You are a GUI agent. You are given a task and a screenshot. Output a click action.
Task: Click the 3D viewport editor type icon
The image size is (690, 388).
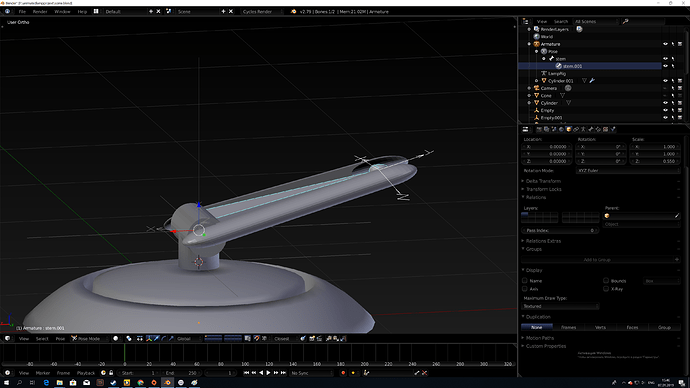pyautogui.click(x=7, y=338)
